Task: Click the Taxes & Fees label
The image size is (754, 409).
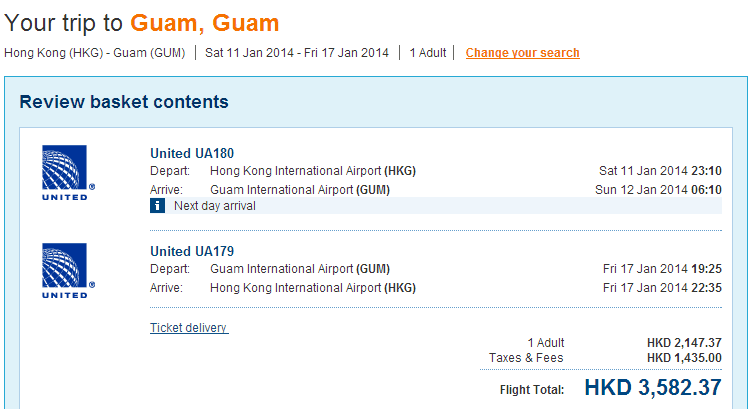Action: tap(526, 357)
